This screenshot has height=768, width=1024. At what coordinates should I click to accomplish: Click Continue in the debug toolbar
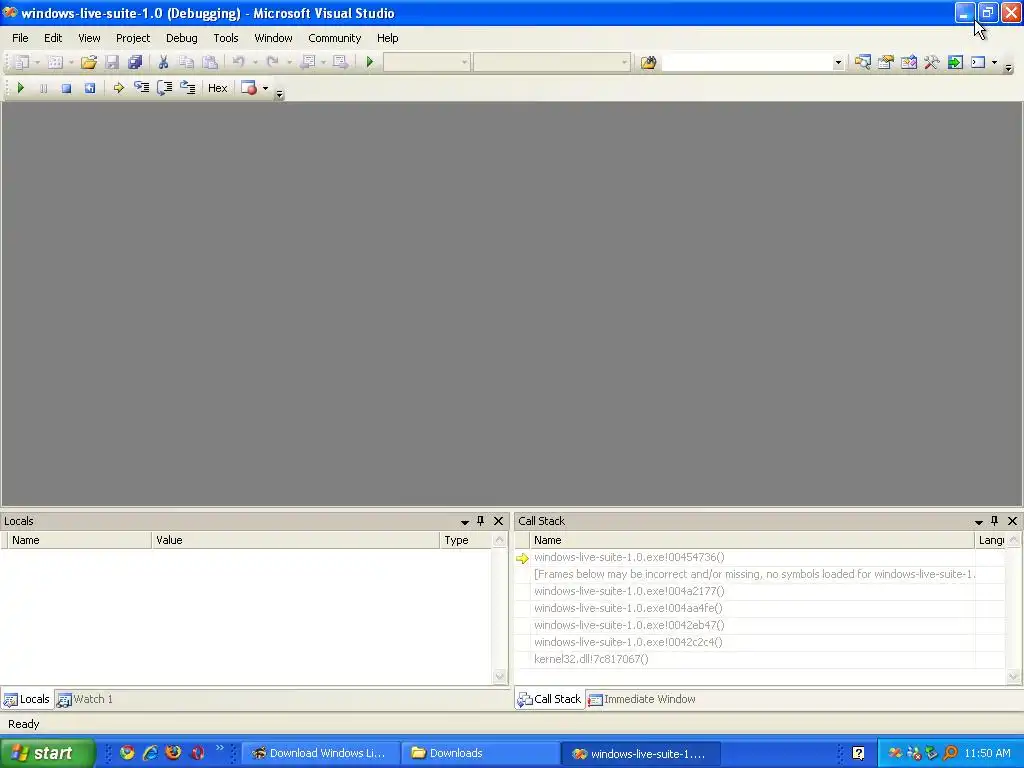point(20,88)
